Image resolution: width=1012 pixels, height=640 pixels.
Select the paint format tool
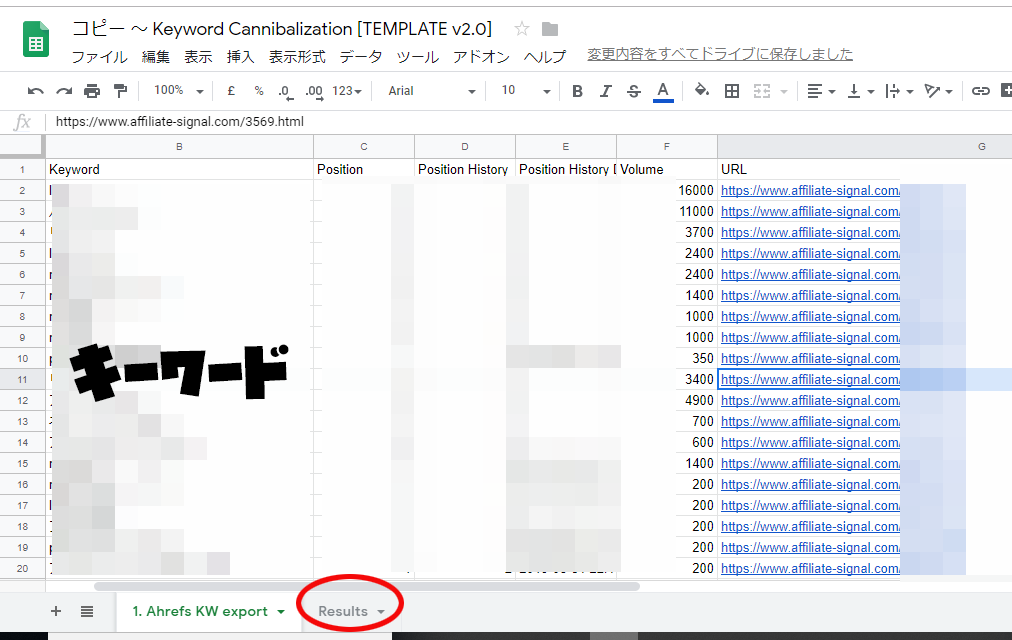pos(120,91)
